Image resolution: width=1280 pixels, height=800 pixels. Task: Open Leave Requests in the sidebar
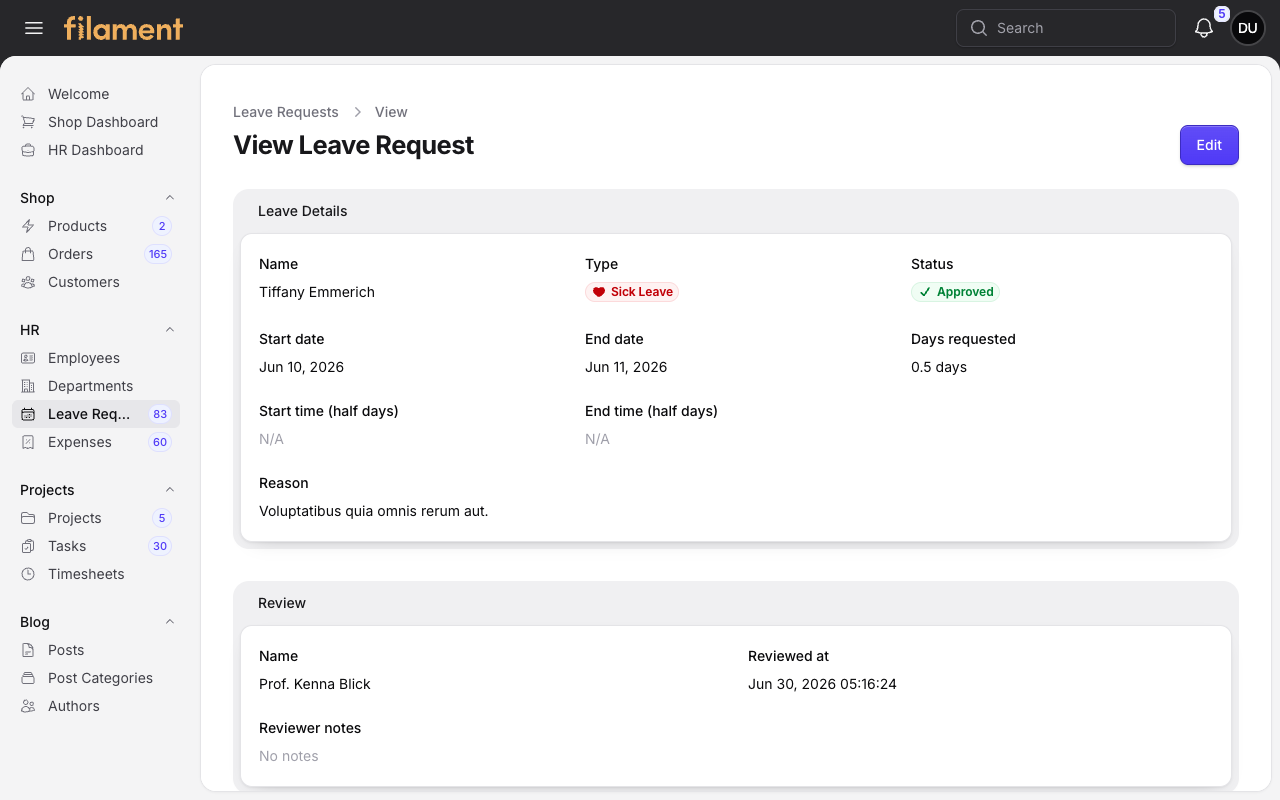pyautogui.click(x=96, y=414)
